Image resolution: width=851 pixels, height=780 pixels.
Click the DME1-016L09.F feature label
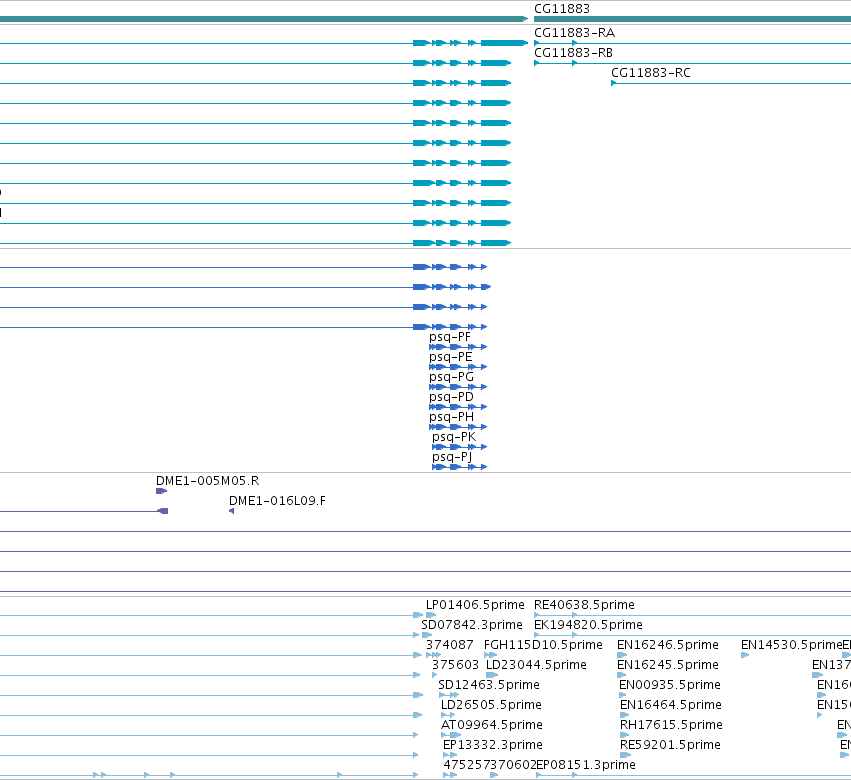pos(277,501)
